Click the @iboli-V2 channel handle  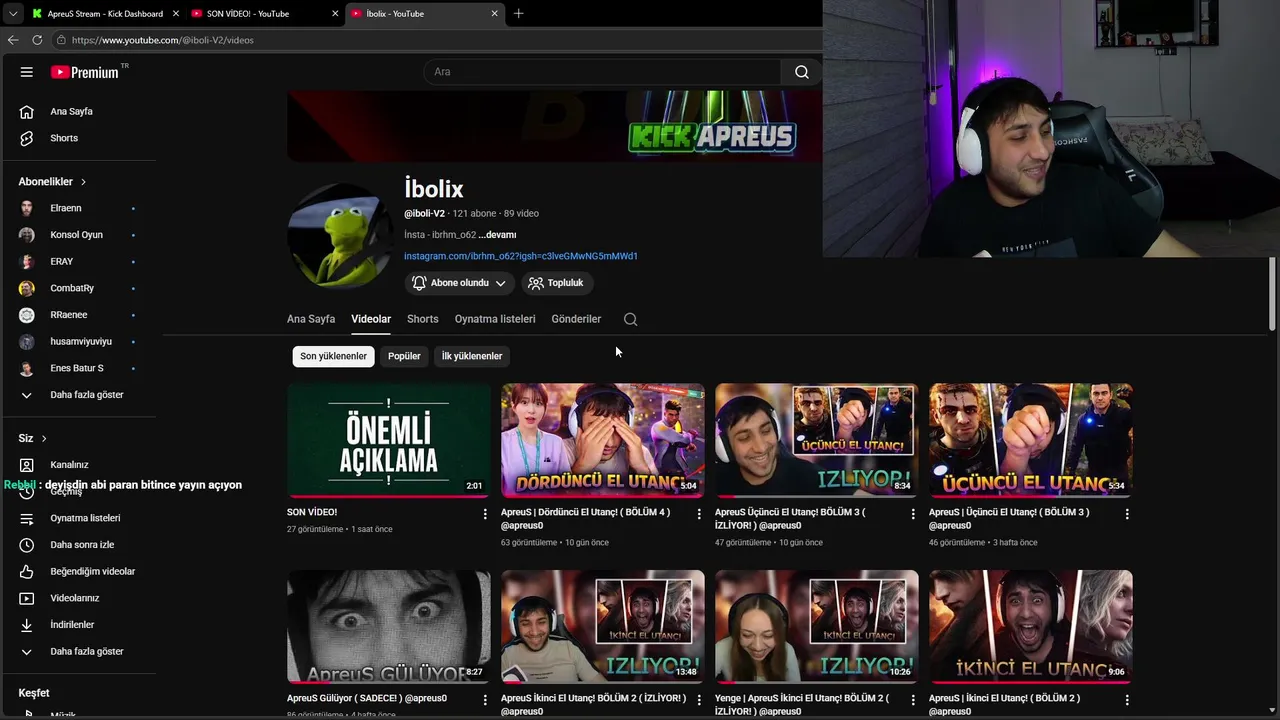(424, 214)
